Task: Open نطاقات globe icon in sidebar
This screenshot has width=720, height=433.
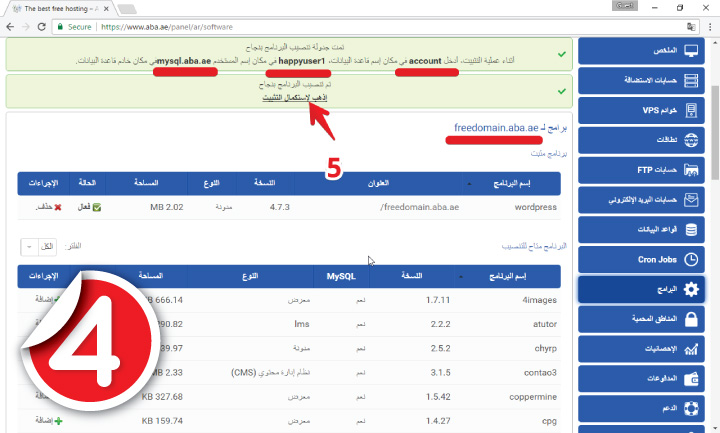Action: pyautogui.click(x=691, y=140)
